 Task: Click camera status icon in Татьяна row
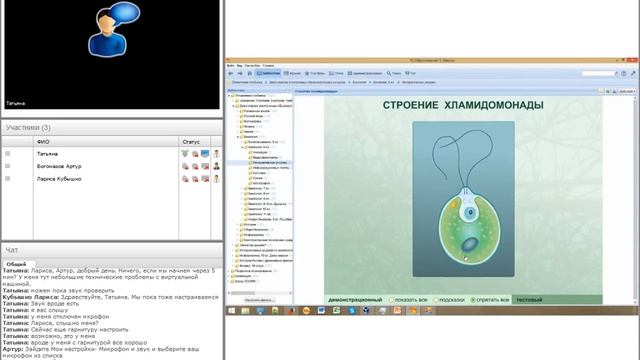tap(195, 154)
